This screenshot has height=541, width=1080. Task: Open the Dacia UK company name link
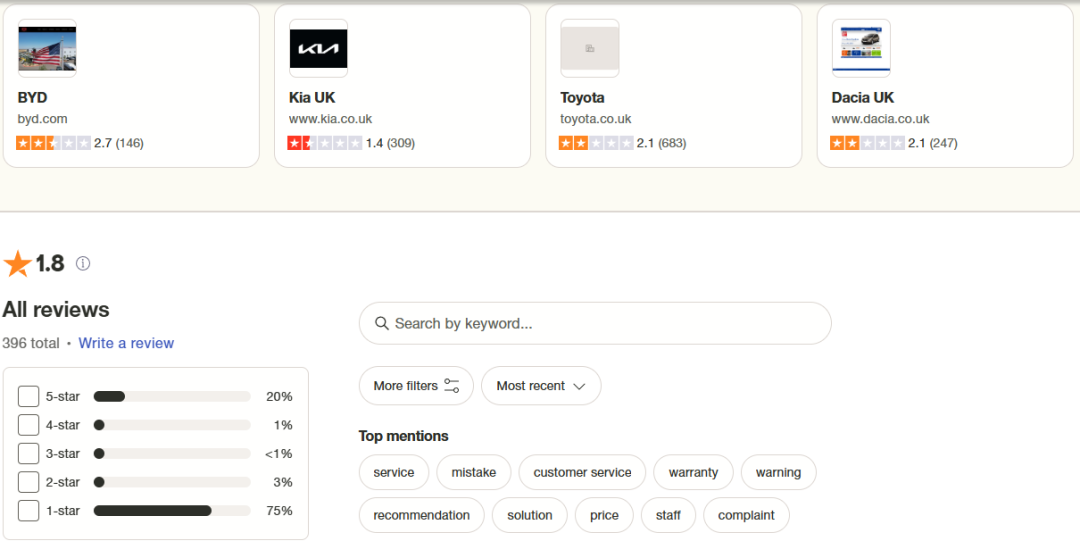point(862,98)
